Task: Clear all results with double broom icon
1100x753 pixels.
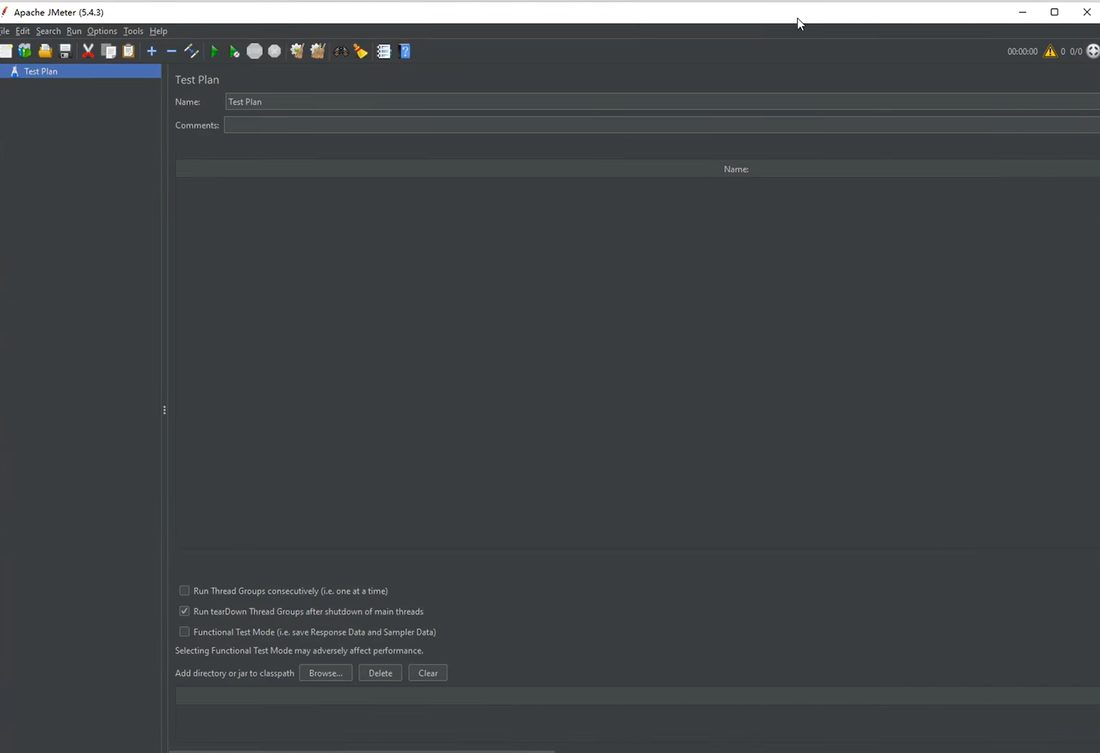Action: [318, 51]
